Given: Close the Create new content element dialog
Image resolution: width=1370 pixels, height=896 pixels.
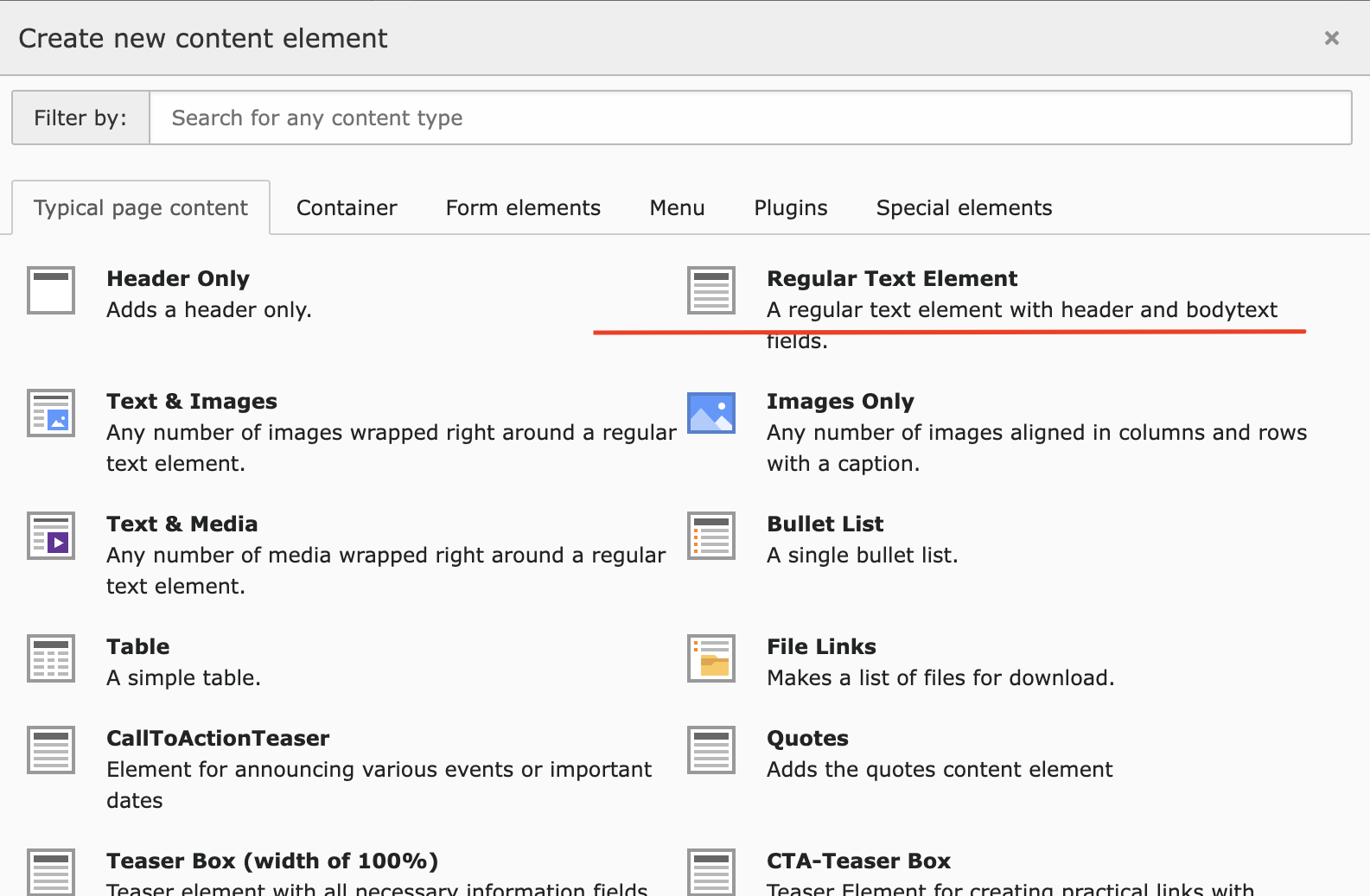Looking at the screenshot, I should [x=1331, y=38].
